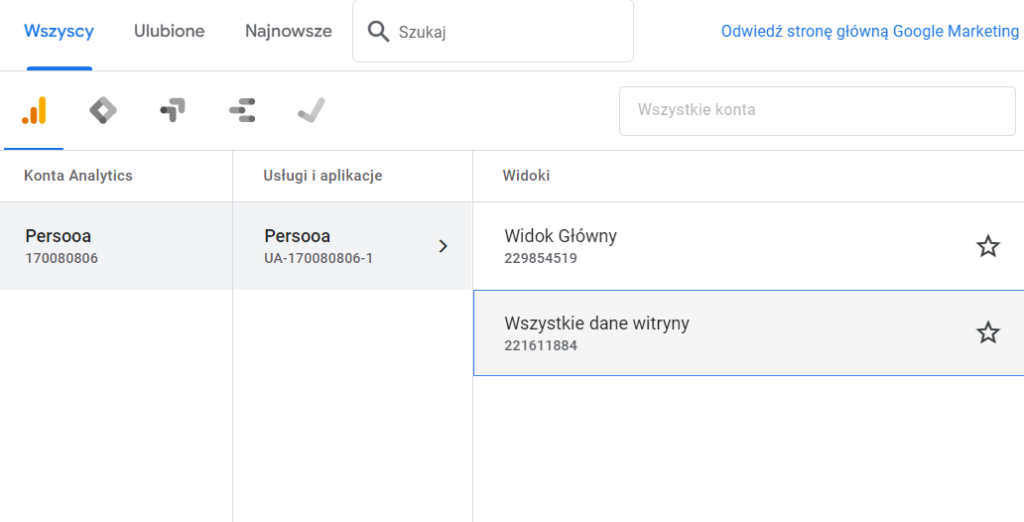
Task: Switch to the Najnowsze tab
Action: pyautogui.click(x=289, y=31)
